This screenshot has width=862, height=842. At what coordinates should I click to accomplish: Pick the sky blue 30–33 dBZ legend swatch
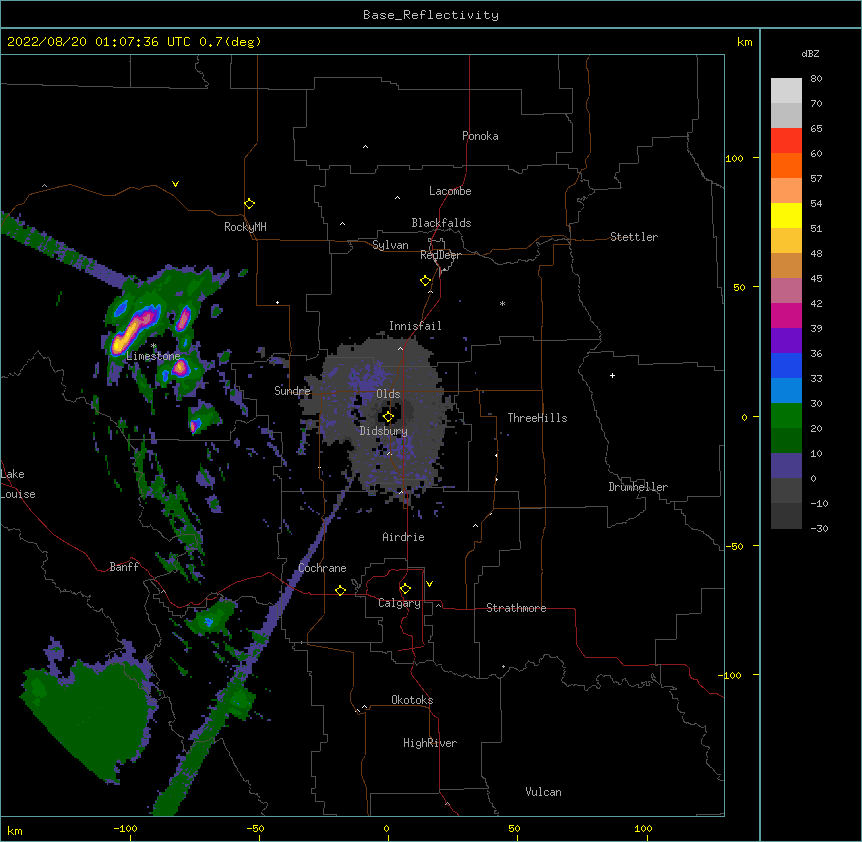pos(786,391)
